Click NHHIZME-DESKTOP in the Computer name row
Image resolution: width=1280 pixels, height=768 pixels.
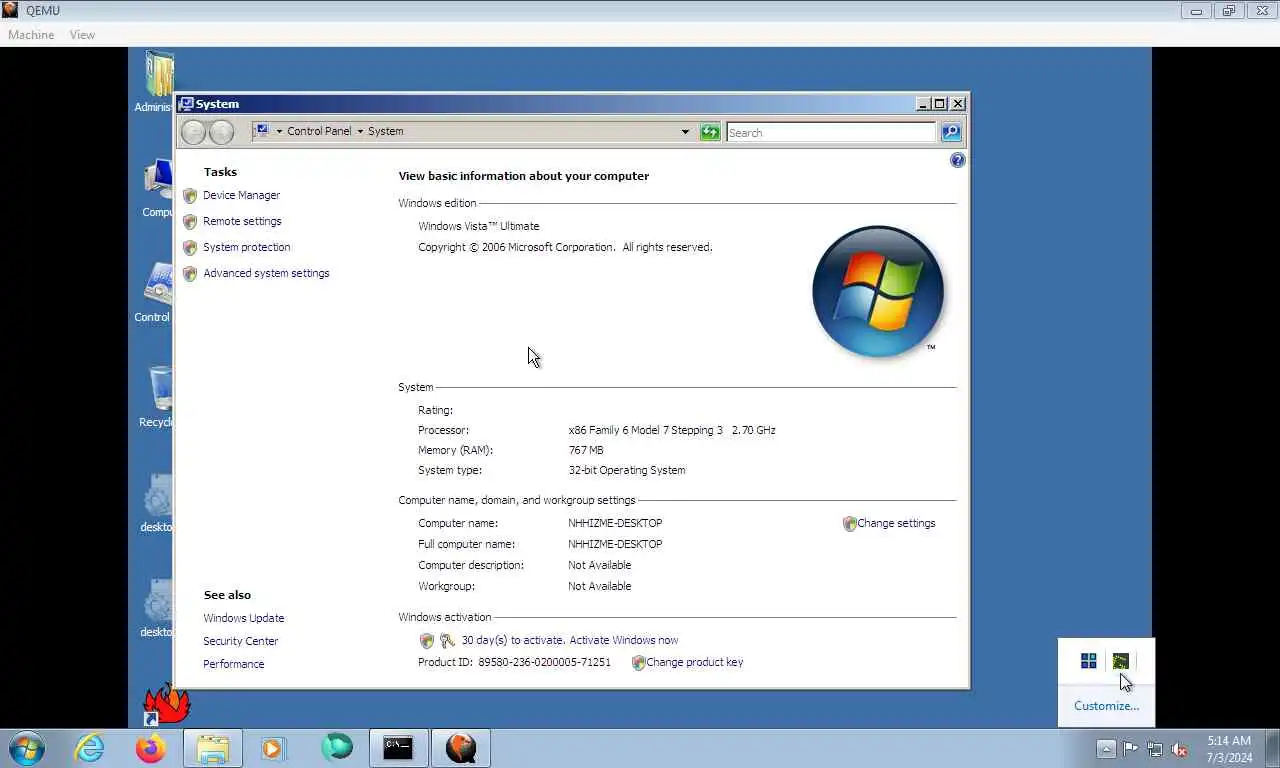pos(615,523)
